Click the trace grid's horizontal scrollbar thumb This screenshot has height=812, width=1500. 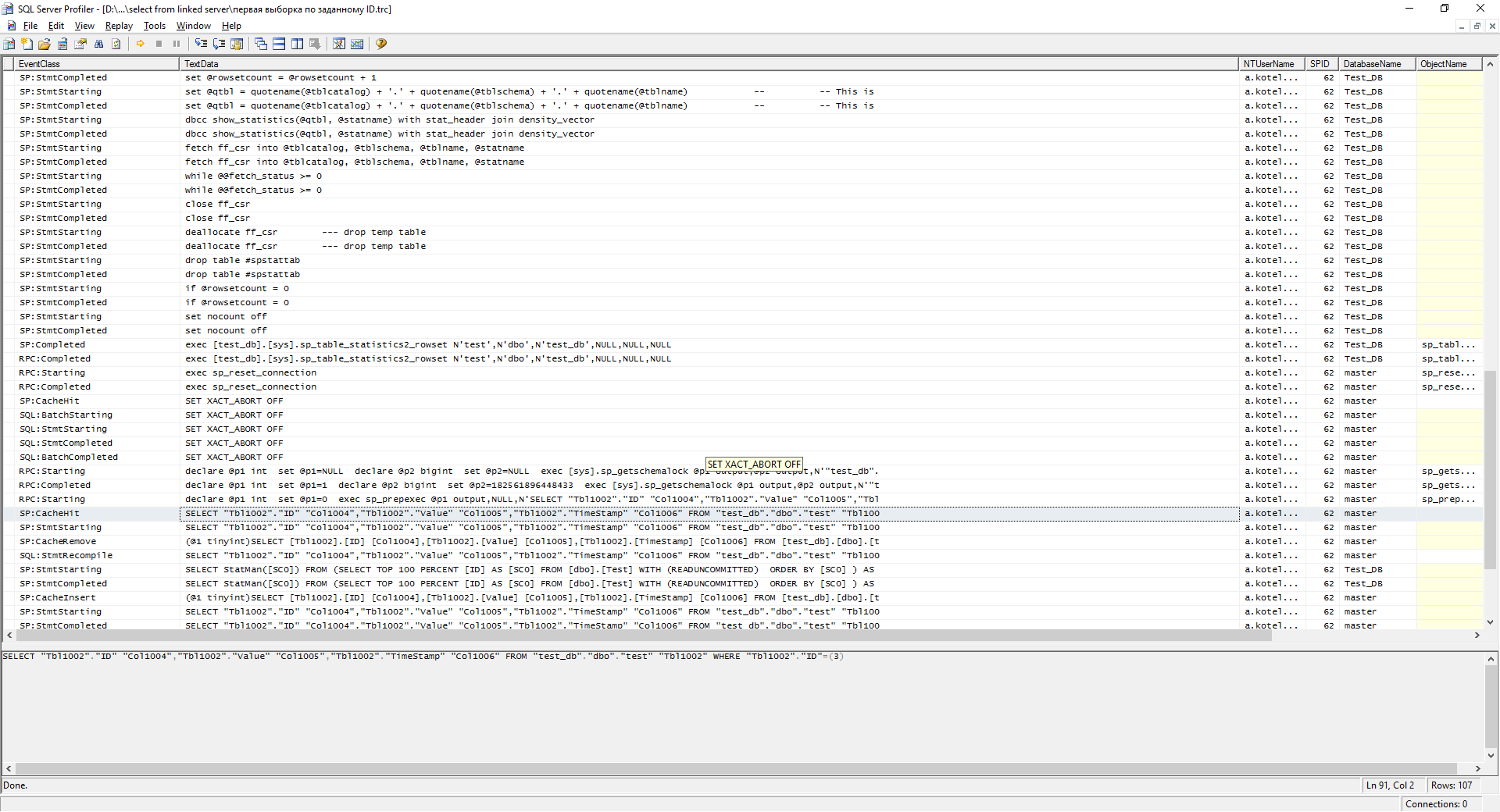pyautogui.click(x=644, y=636)
